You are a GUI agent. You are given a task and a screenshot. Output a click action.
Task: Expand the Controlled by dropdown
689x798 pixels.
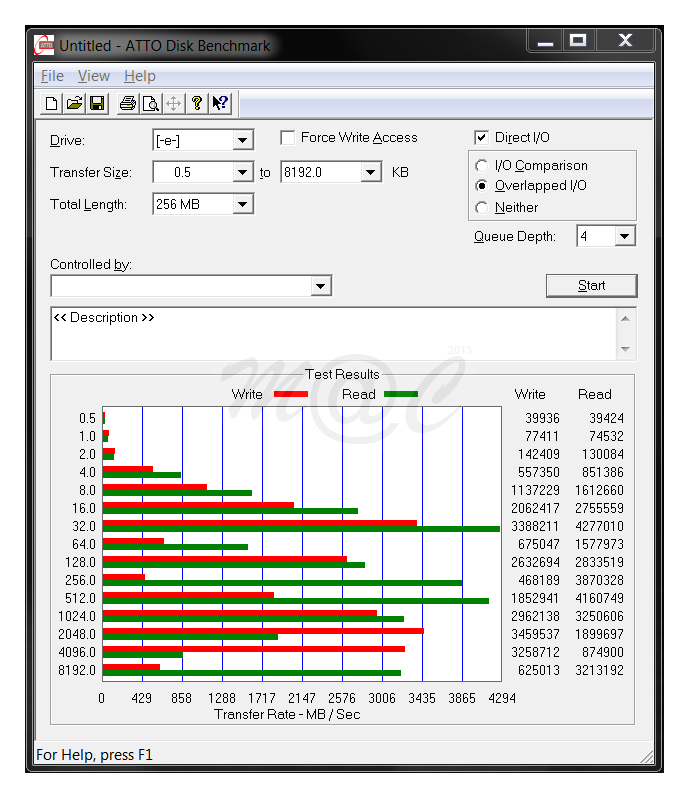click(321, 286)
